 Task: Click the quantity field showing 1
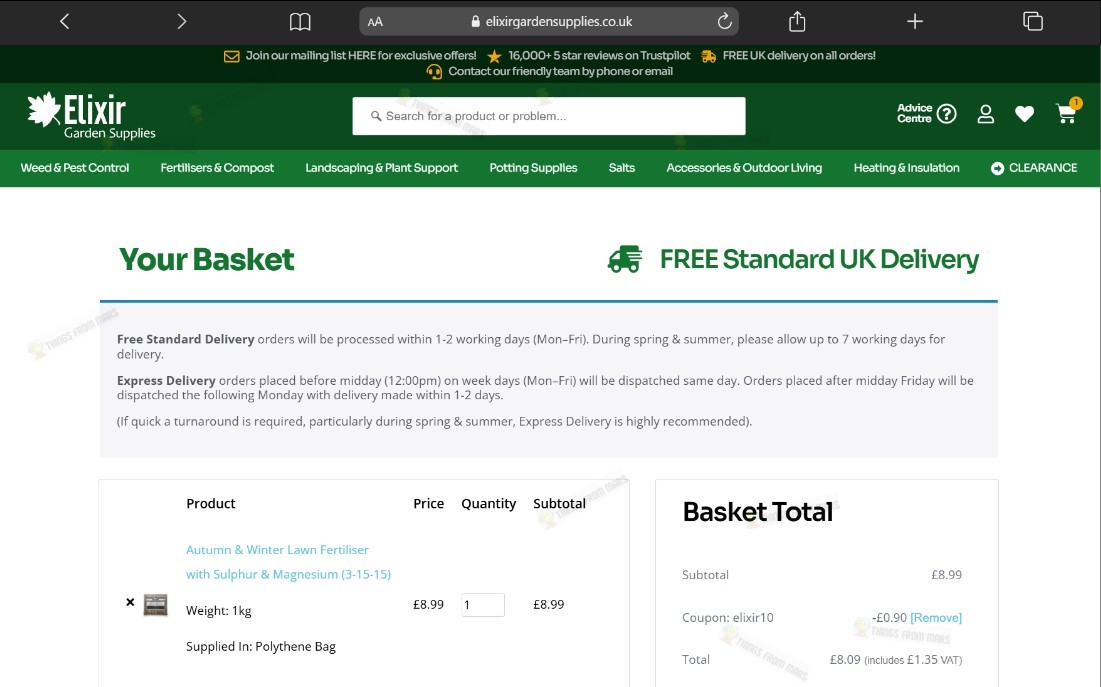click(x=482, y=605)
